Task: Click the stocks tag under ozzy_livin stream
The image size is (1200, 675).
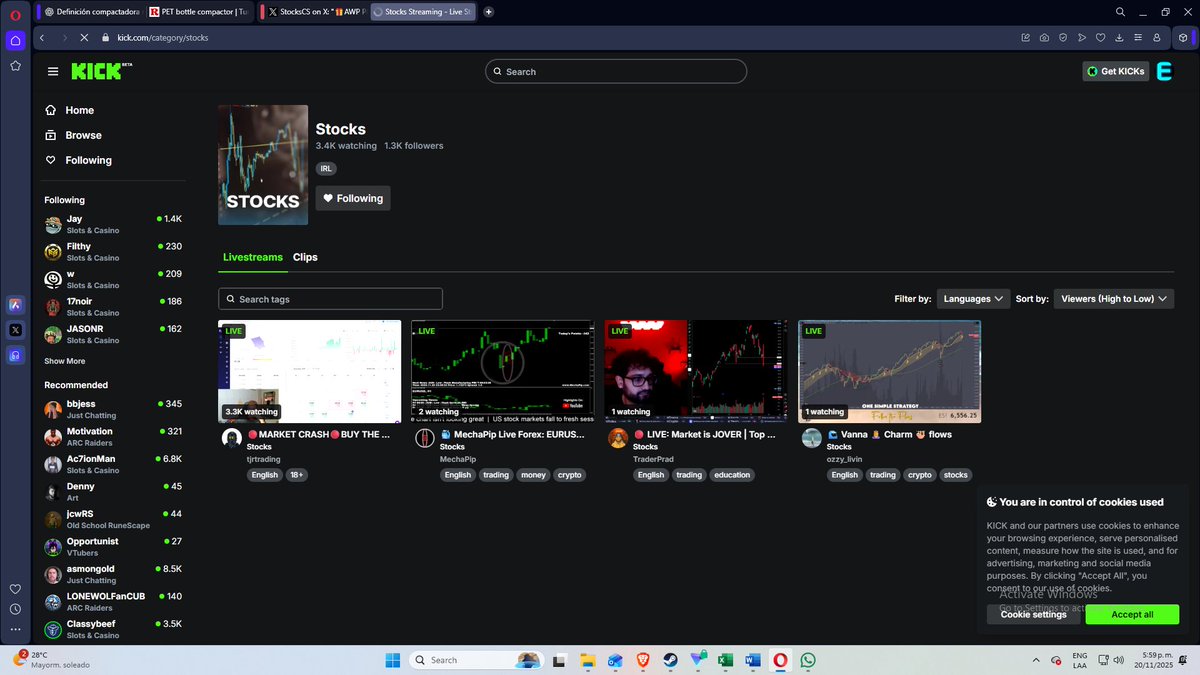Action: 956,475
